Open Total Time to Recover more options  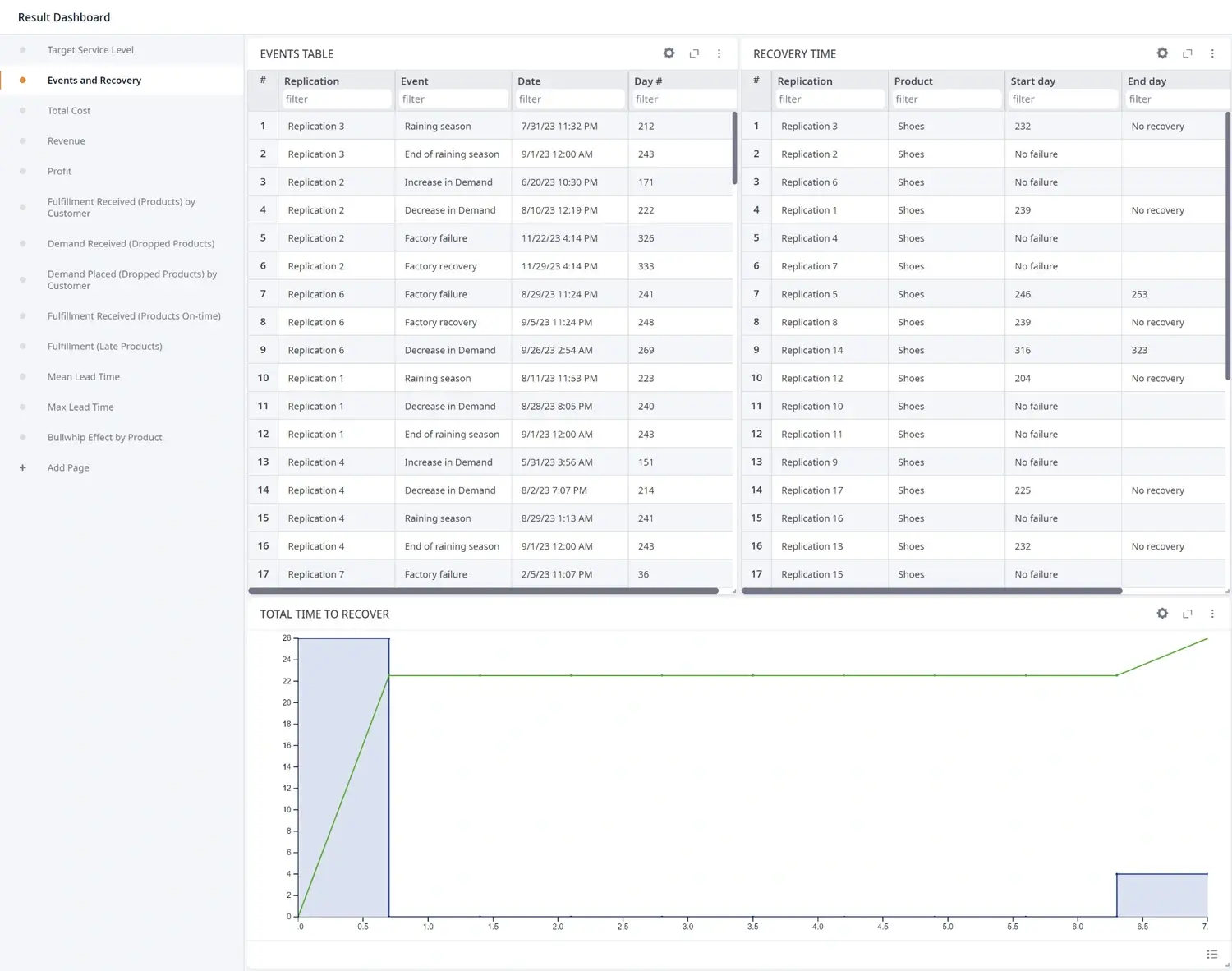[1212, 614]
